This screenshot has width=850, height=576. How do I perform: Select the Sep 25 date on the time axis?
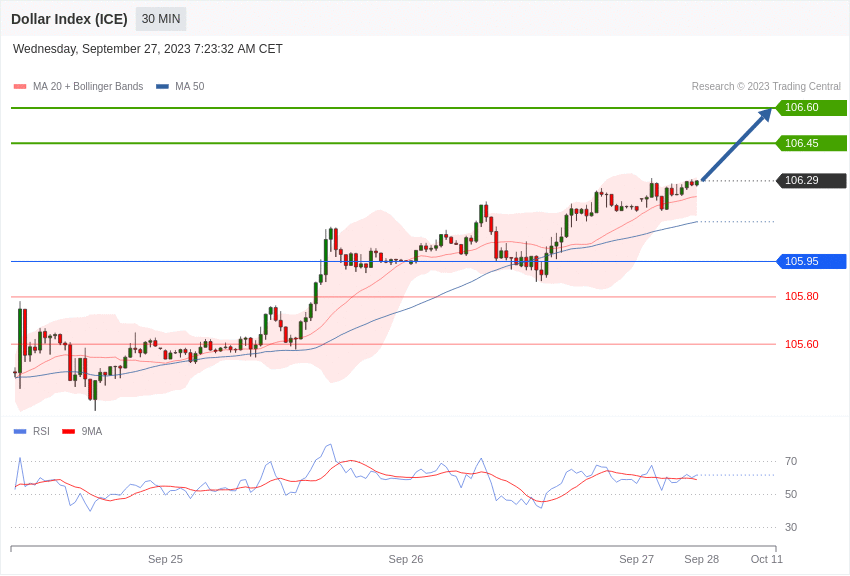tap(165, 559)
